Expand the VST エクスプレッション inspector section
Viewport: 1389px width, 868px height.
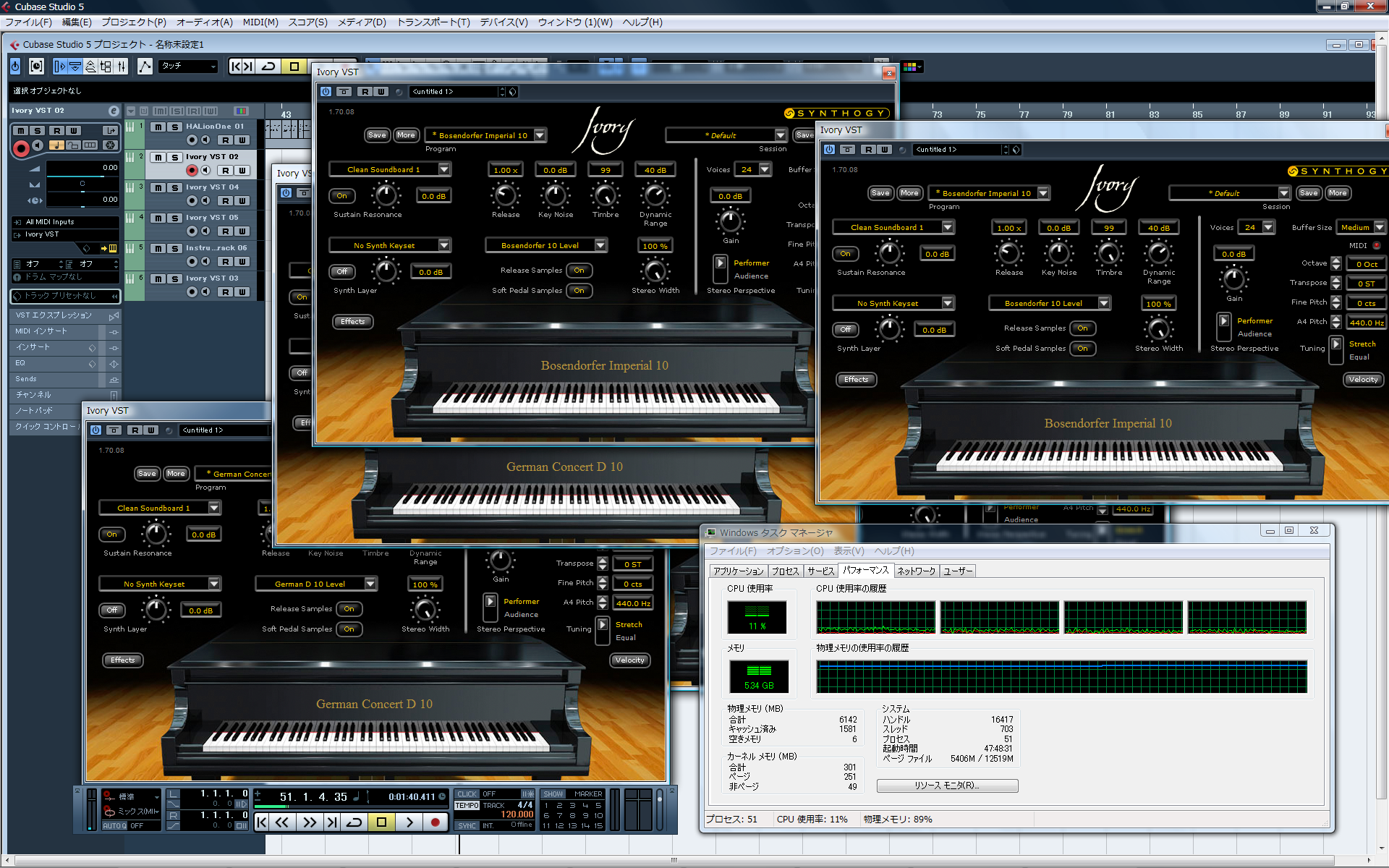65,315
